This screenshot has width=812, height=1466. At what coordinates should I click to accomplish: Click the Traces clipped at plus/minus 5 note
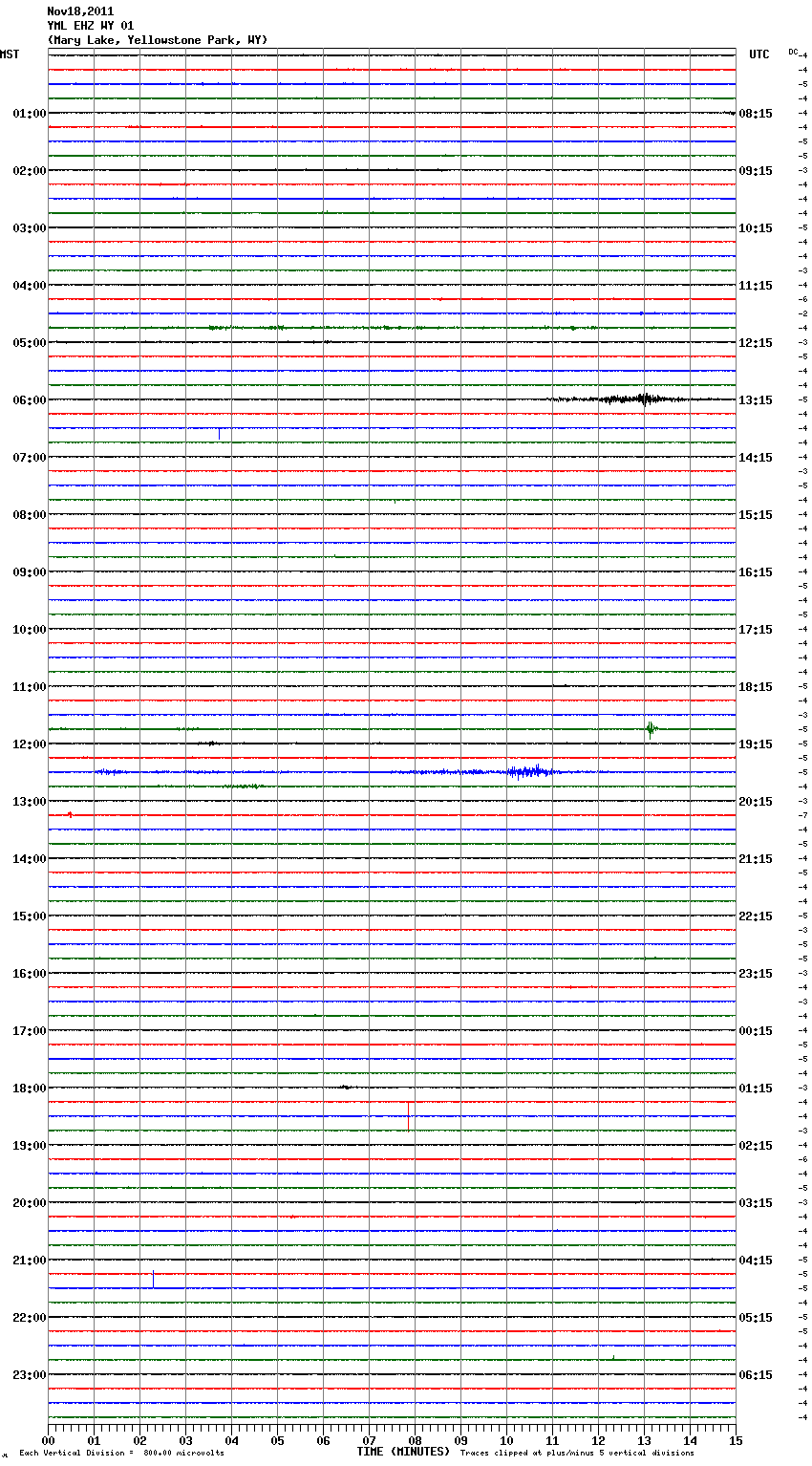577,1454
